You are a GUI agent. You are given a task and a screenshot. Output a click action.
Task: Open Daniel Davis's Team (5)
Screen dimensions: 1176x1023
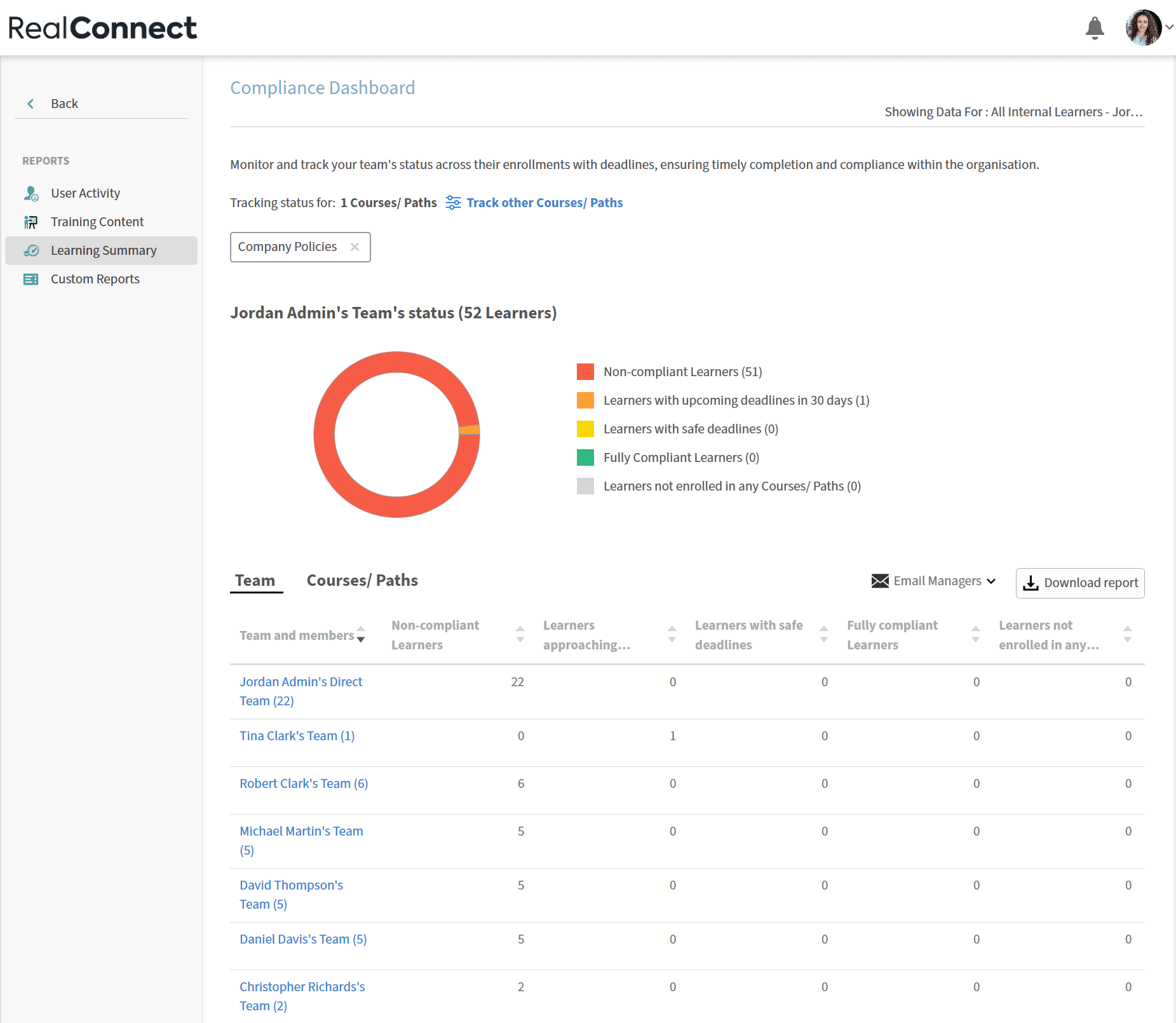[x=303, y=939]
